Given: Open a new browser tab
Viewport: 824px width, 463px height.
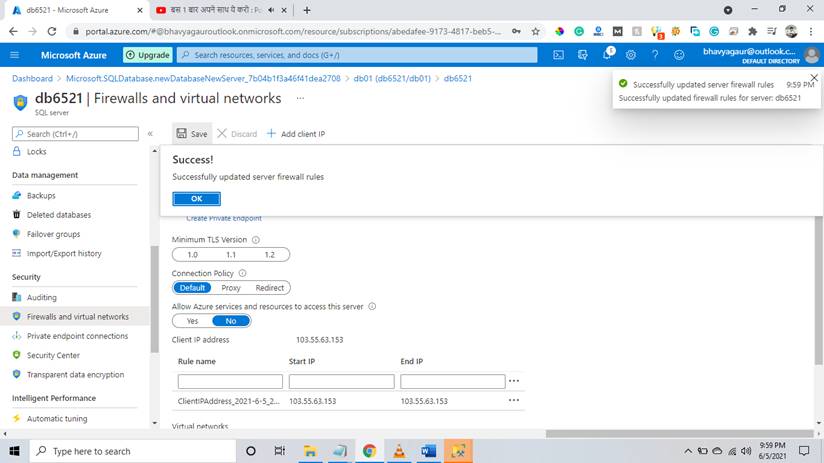Looking at the screenshot, I should coord(307,10).
